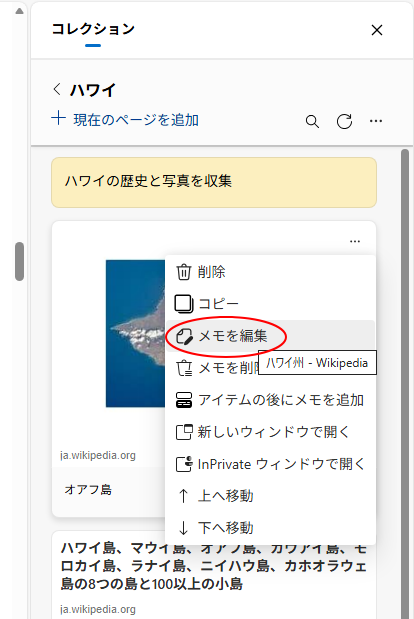Click the new window icon in the menu

pyautogui.click(x=184, y=432)
